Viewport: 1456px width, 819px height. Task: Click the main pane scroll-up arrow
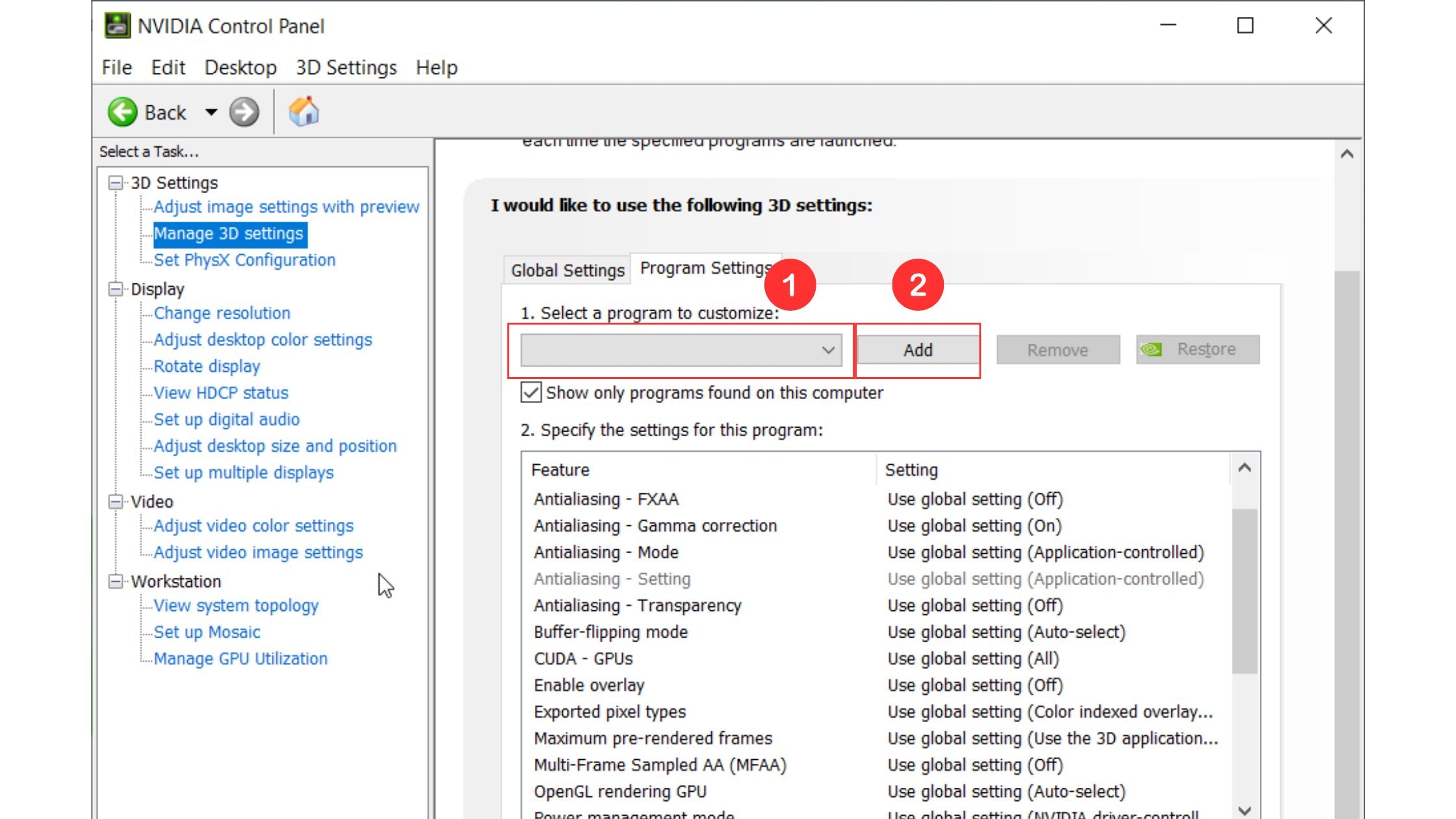tap(1347, 154)
